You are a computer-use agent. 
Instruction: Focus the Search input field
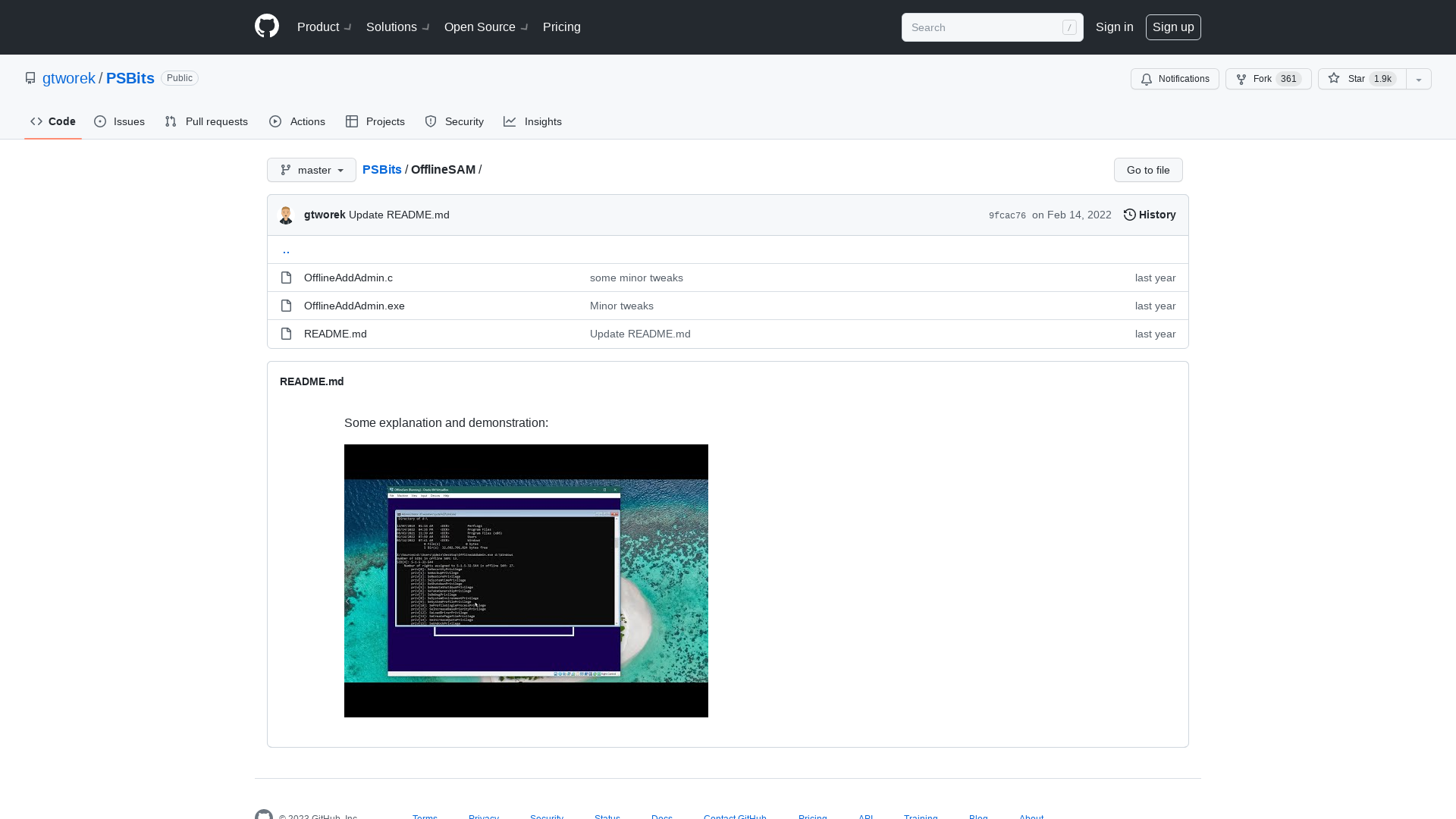click(x=992, y=27)
